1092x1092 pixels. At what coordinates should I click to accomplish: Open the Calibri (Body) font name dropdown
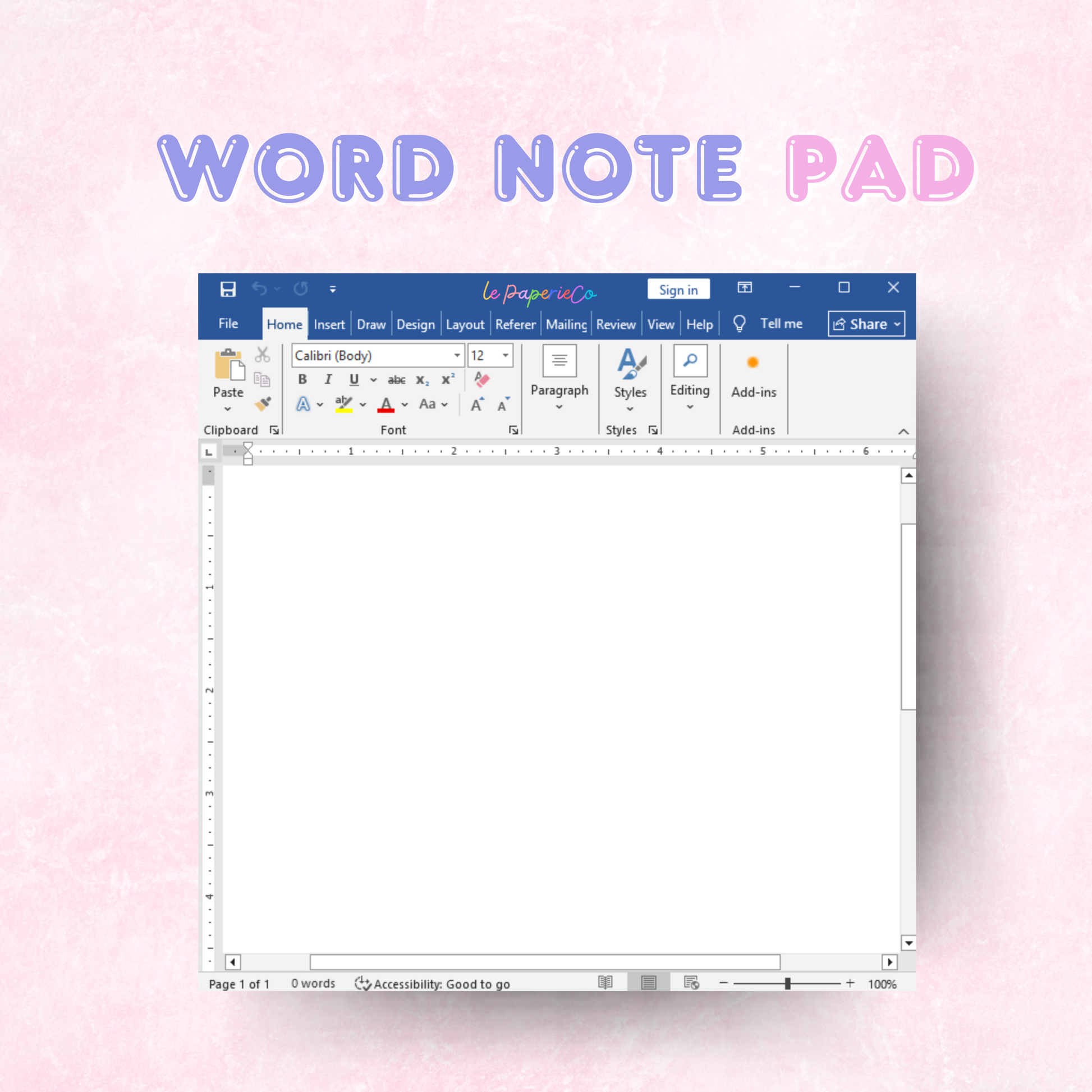coord(457,356)
